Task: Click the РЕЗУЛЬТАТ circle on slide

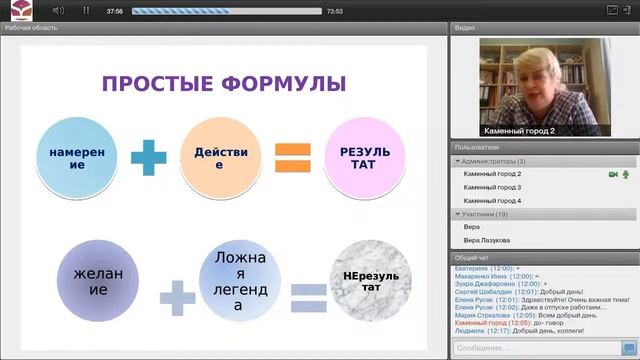Action: [365, 158]
